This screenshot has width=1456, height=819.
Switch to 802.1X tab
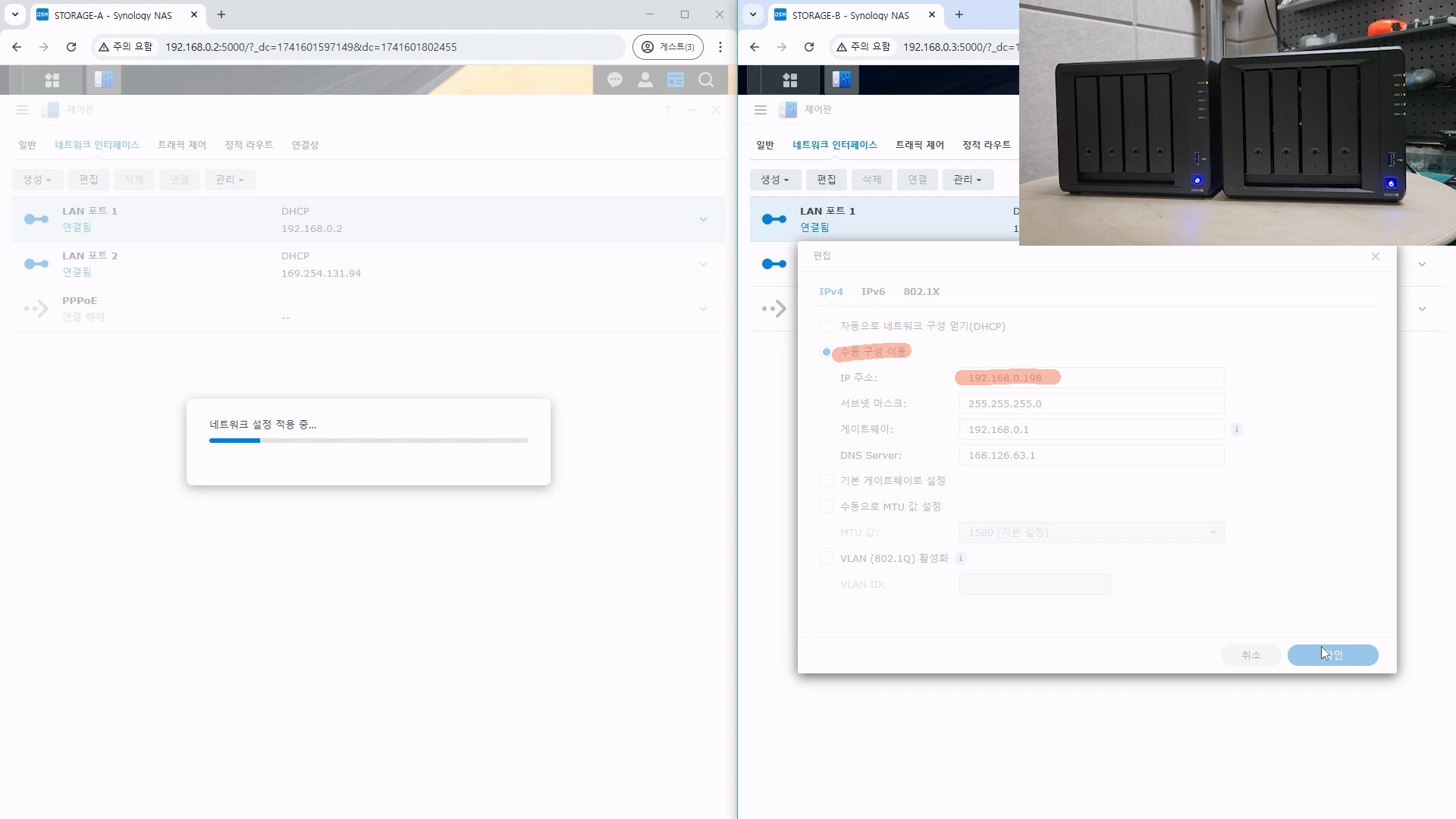pyautogui.click(x=921, y=291)
